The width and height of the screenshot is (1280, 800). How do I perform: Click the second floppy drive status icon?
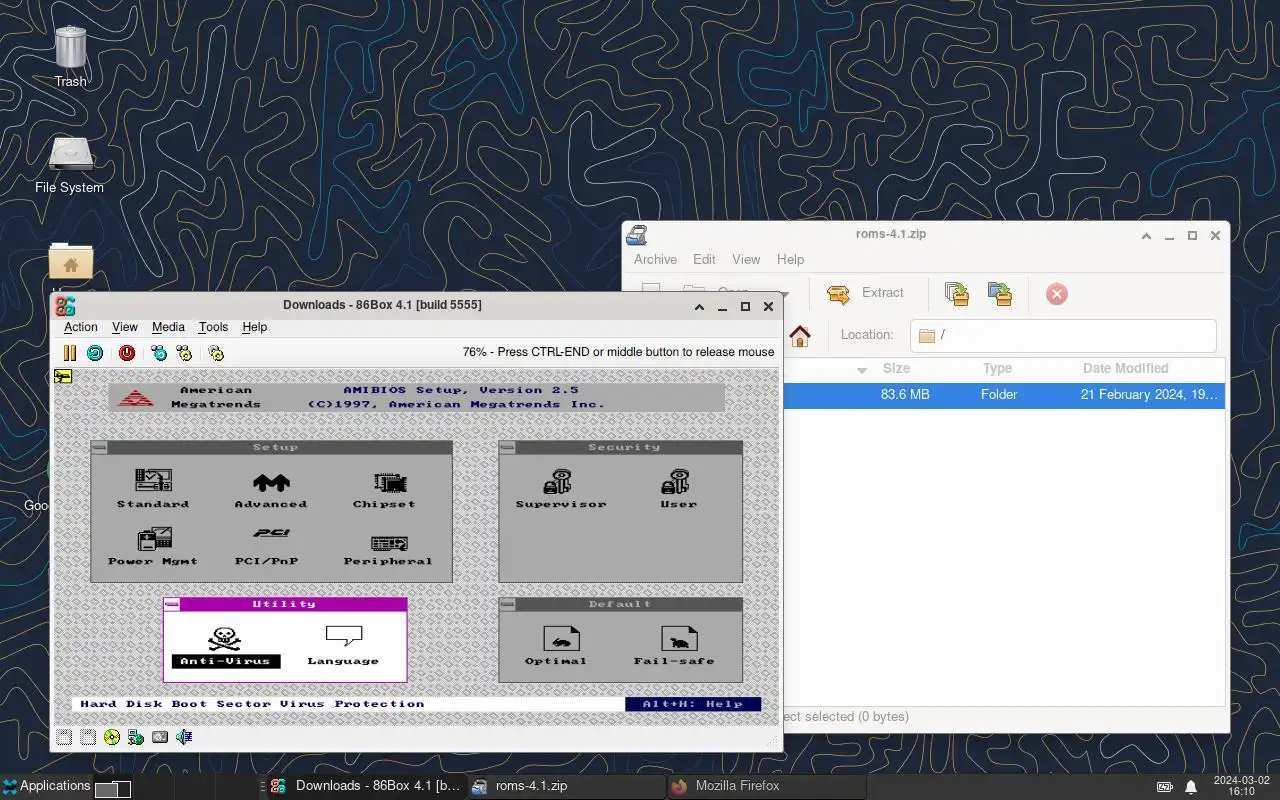coord(88,737)
